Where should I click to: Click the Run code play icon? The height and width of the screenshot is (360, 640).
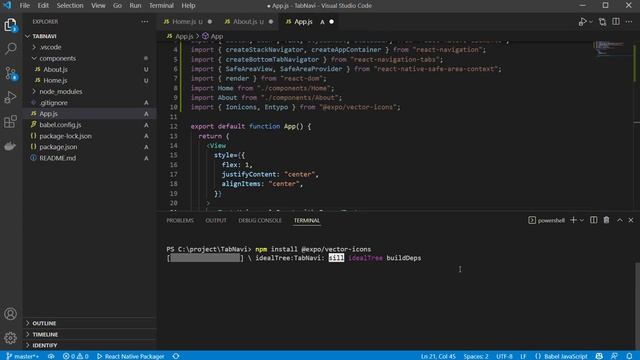tap(582, 22)
